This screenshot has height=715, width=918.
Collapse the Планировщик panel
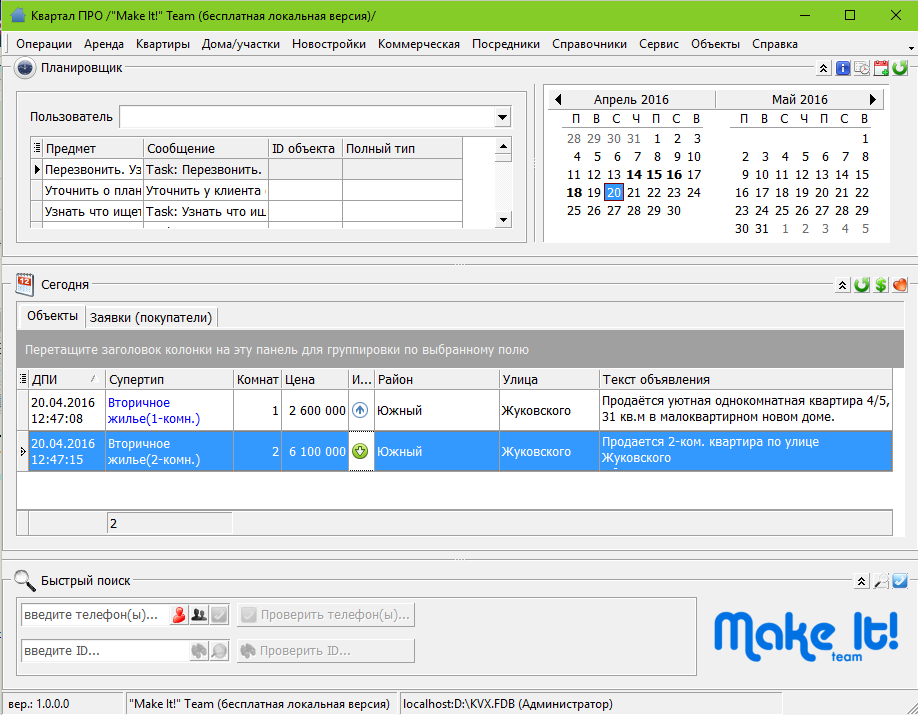[x=823, y=68]
